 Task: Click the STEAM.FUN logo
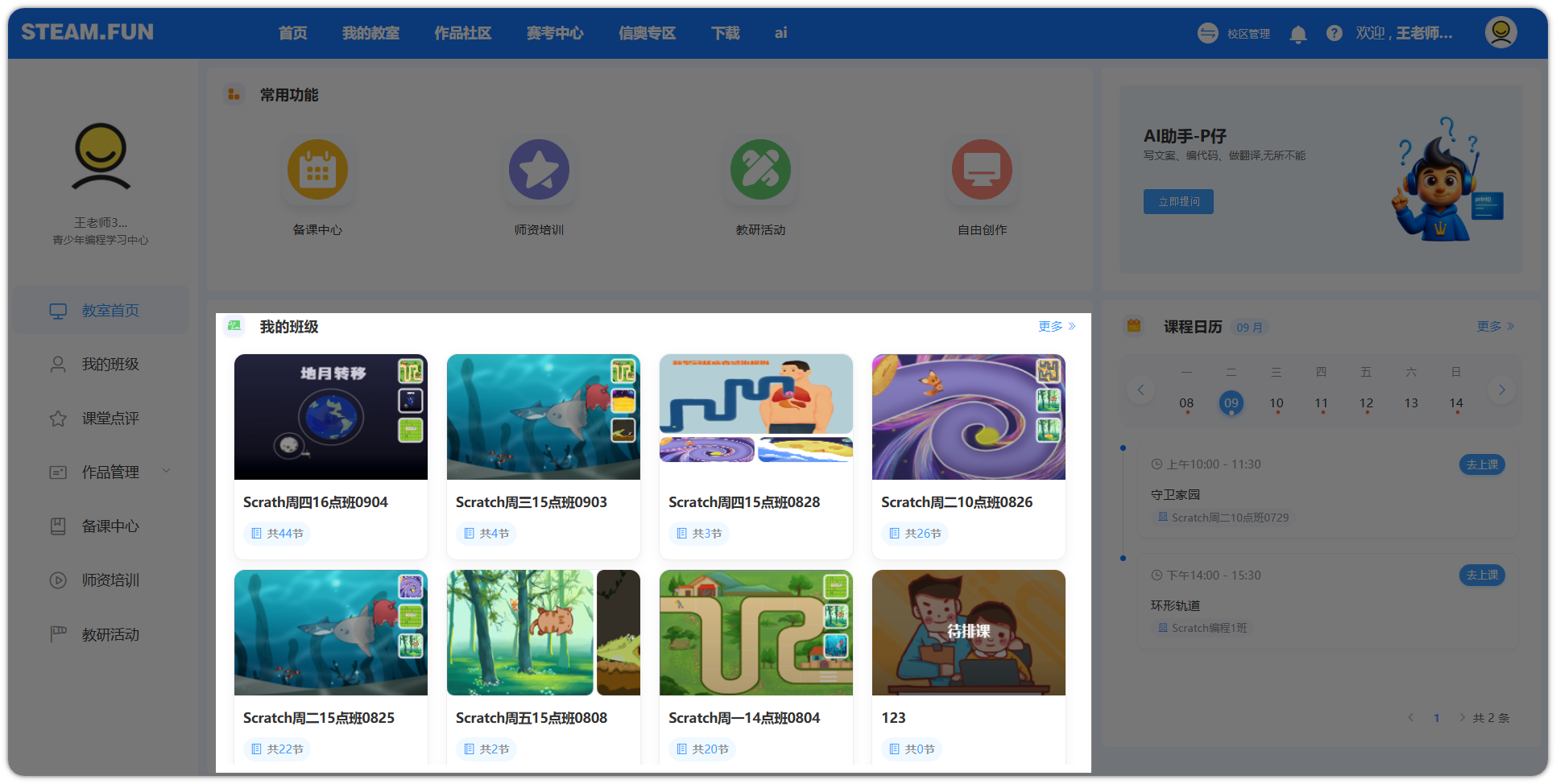click(87, 32)
